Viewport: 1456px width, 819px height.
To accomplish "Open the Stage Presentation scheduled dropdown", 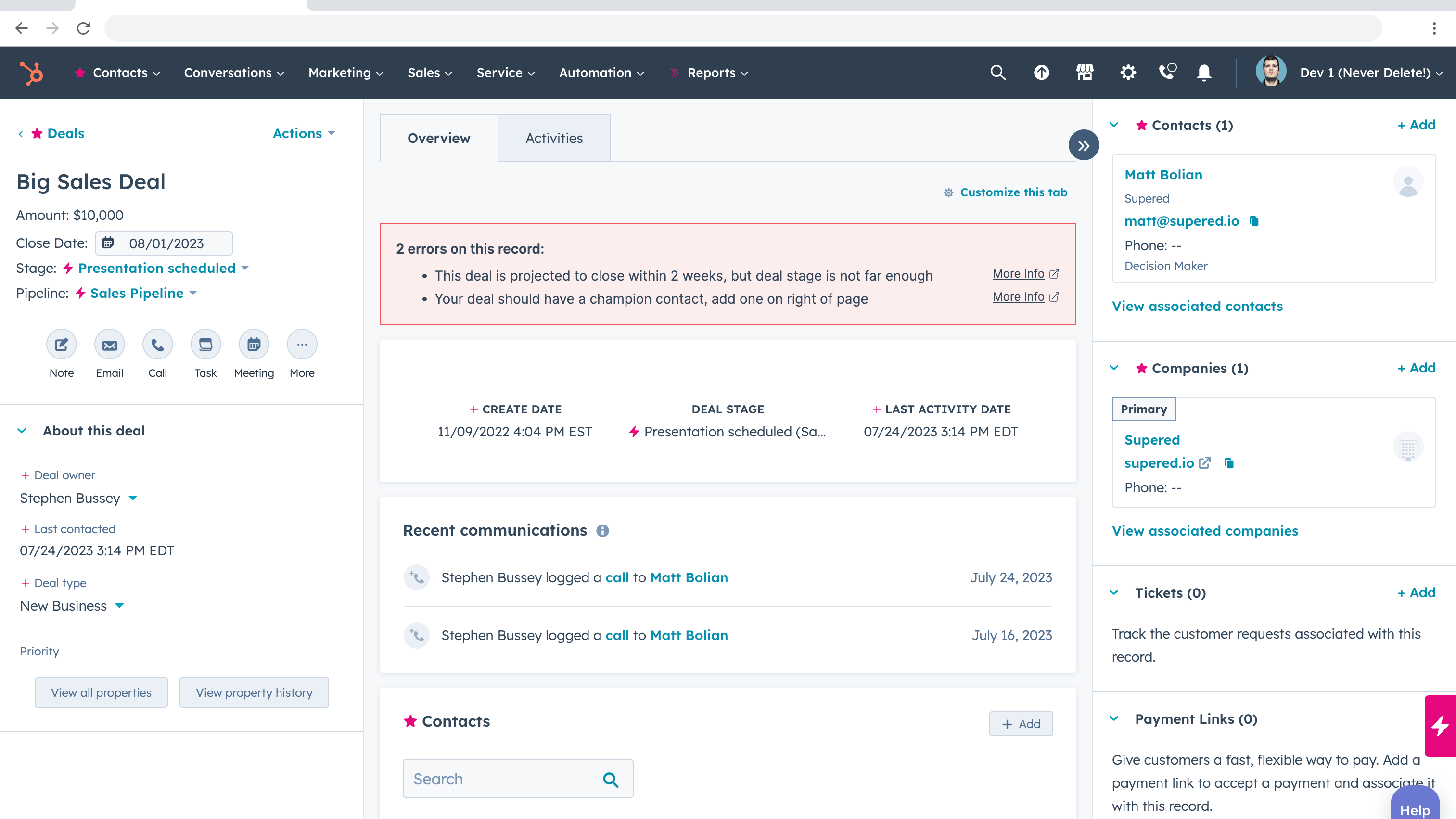I will click(163, 269).
